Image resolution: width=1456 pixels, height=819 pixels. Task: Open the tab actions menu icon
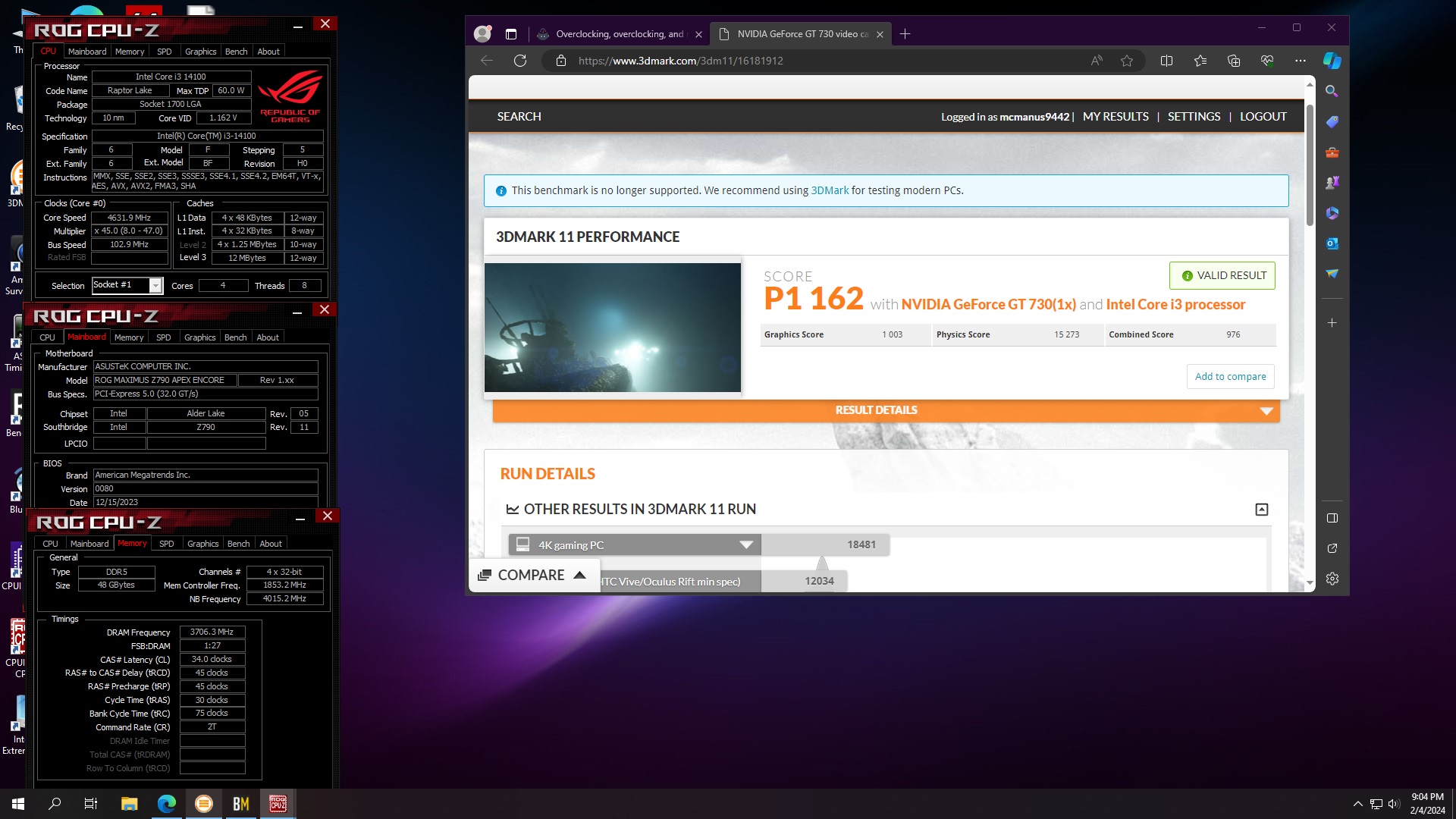coord(511,34)
